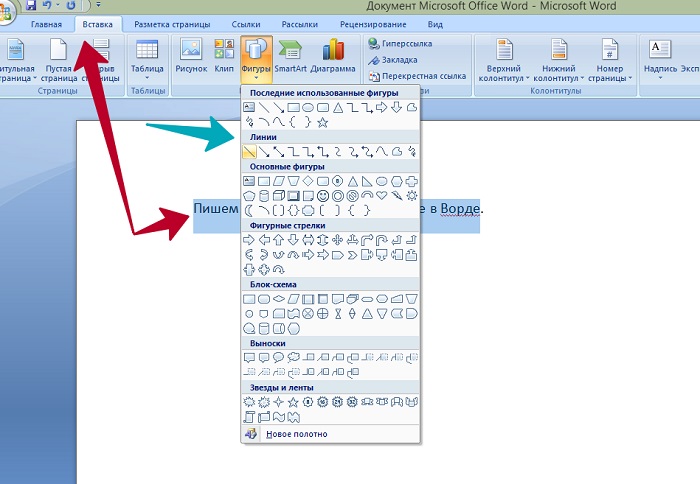
Task: Open the Номер страницы dropdown
Action: 610,60
